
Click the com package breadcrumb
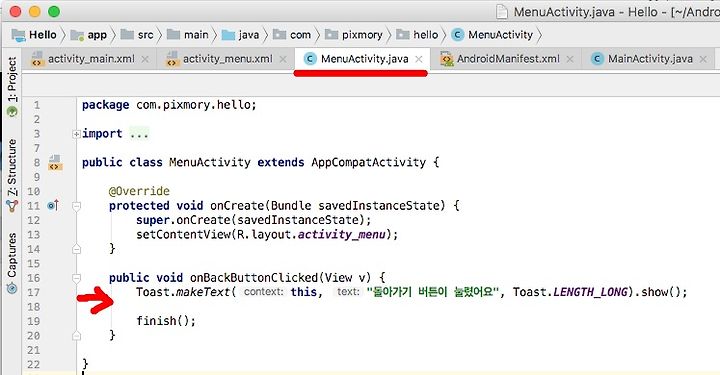[292, 35]
